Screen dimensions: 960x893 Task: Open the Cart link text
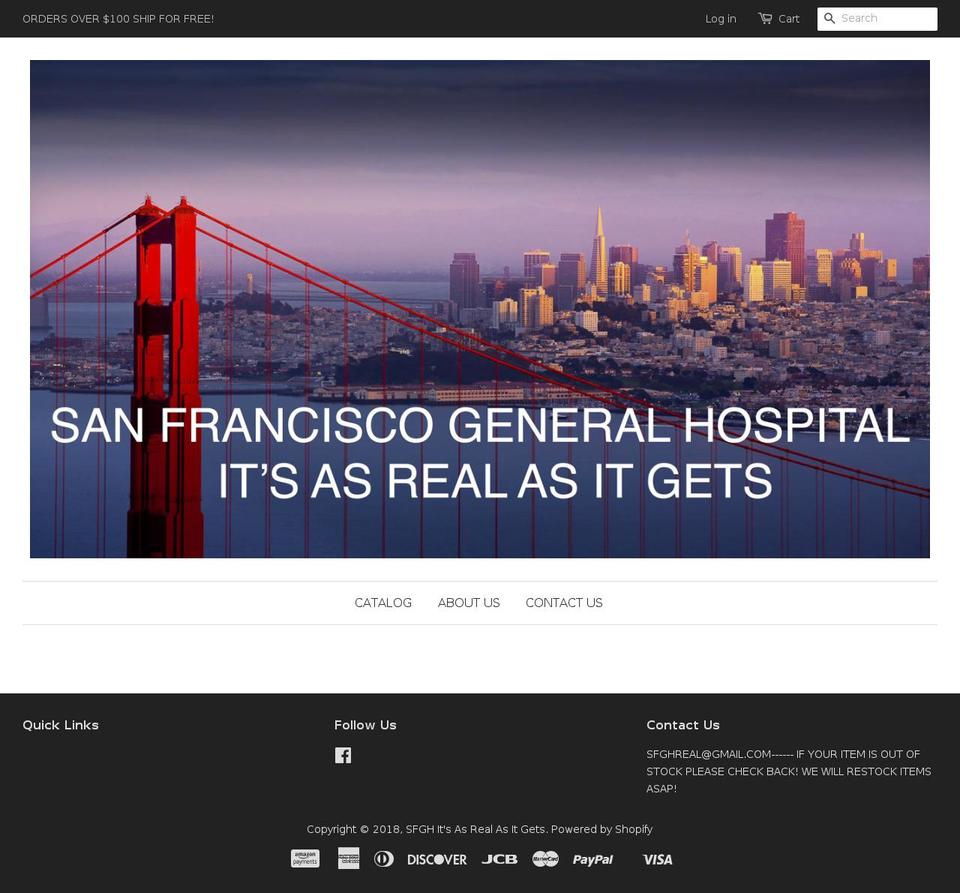coord(789,19)
